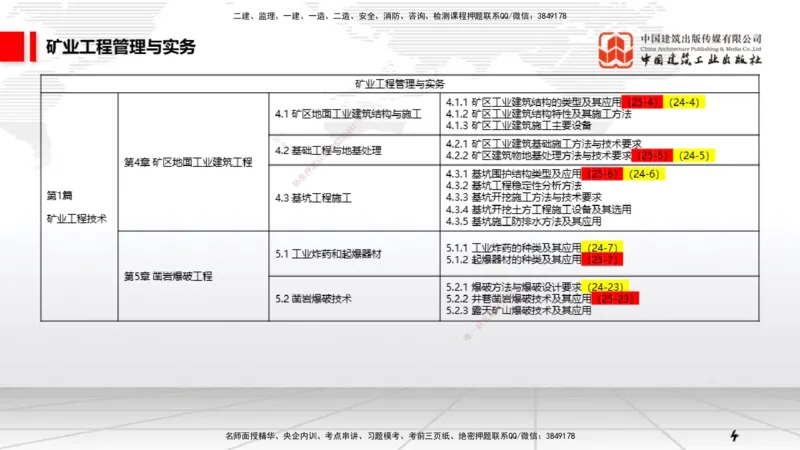Select the 第1篇 cell label
Screen dimensions: 800x450
60,195
